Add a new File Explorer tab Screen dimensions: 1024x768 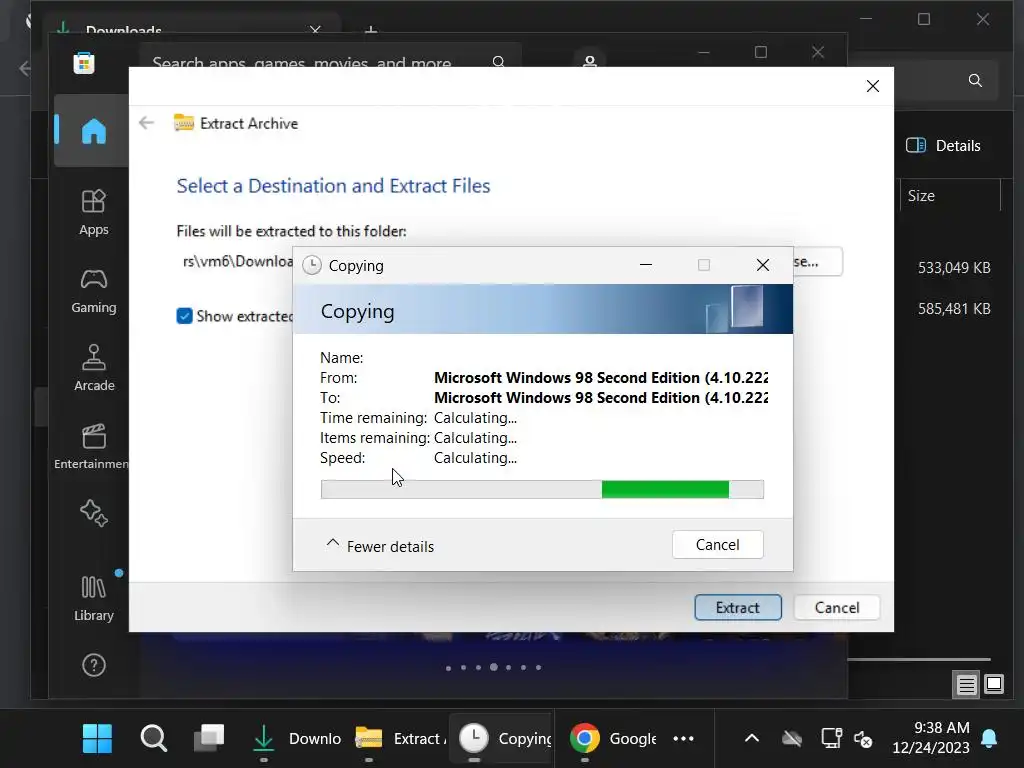click(370, 29)
